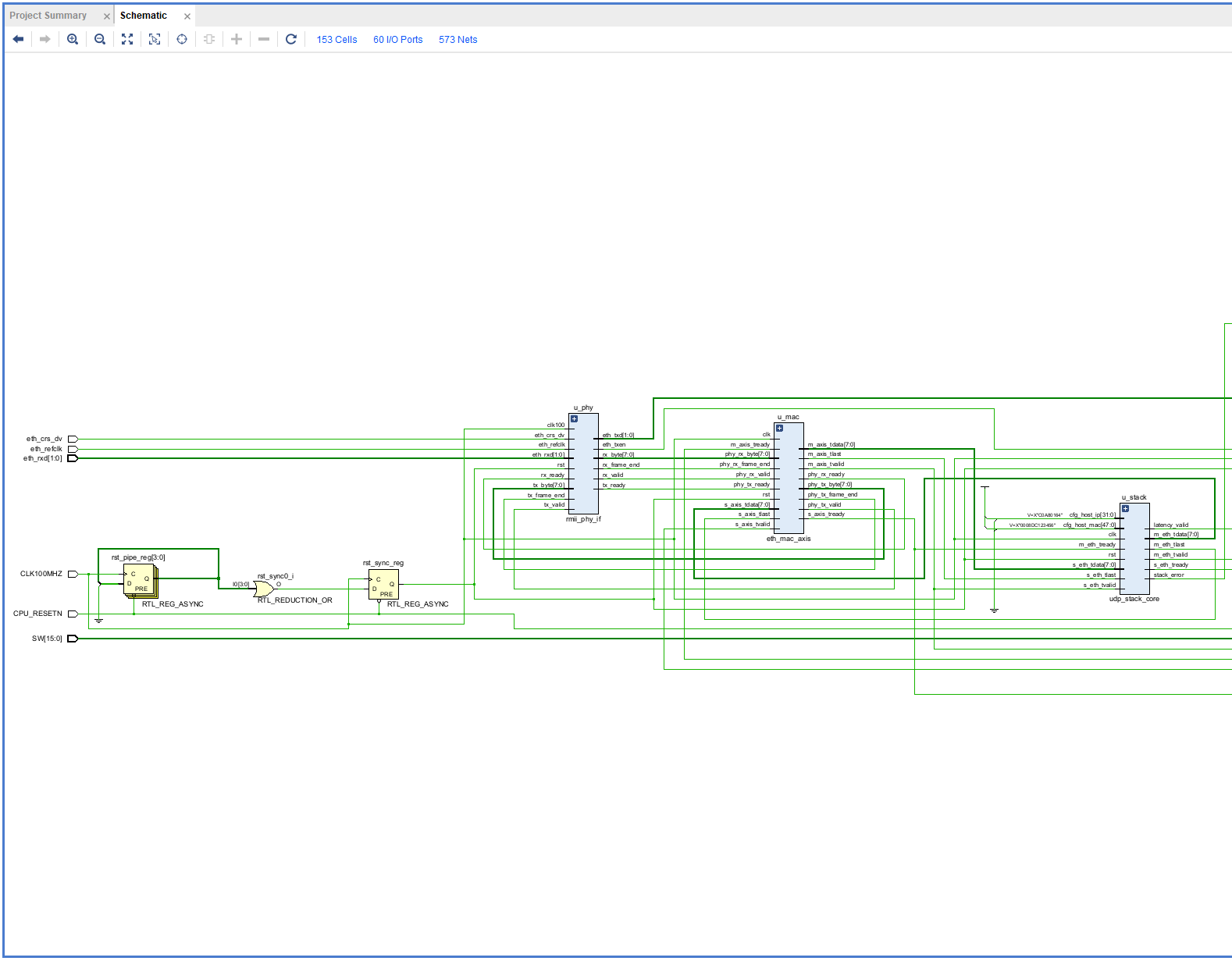Expand the u_stack block with plus
The height and width of the screenshot is (961, 1232).
coord(1125,508)
